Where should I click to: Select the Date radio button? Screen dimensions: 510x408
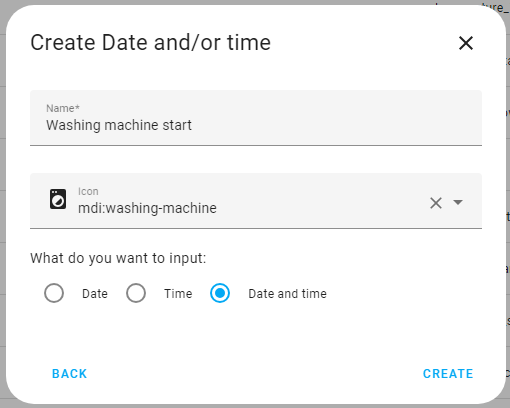click(54, 293)
